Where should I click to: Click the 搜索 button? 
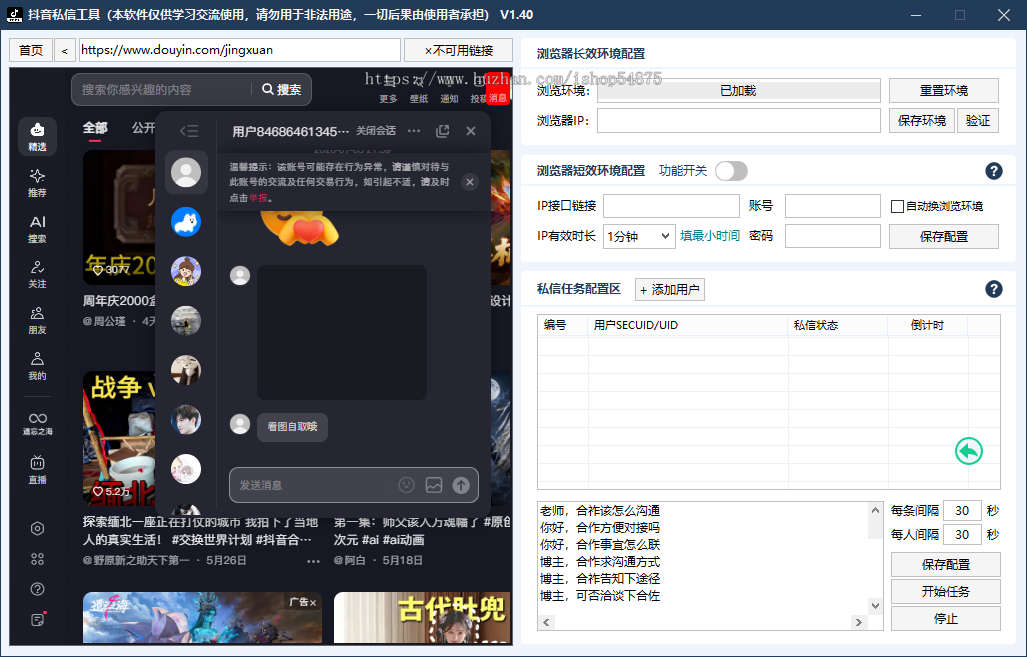282,89
